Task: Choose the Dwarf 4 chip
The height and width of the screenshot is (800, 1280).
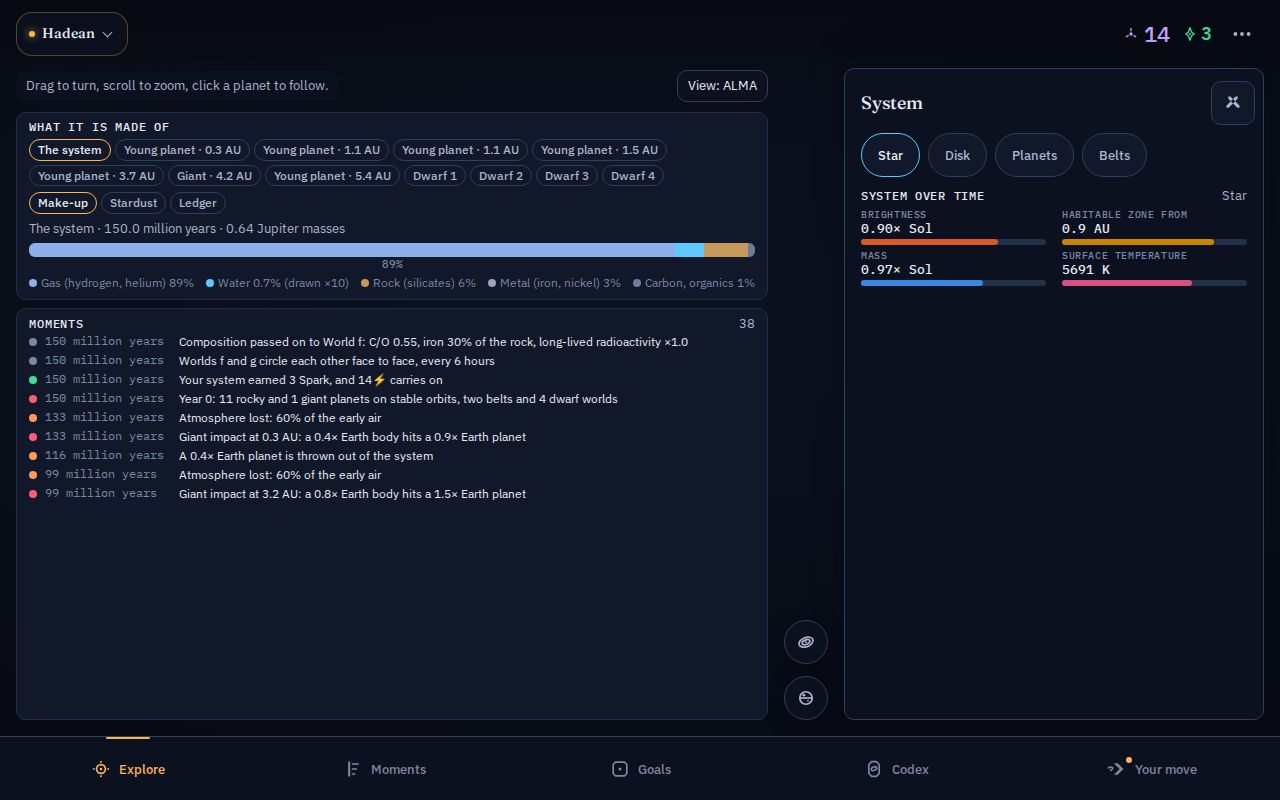Action: (x=633, y=176)
